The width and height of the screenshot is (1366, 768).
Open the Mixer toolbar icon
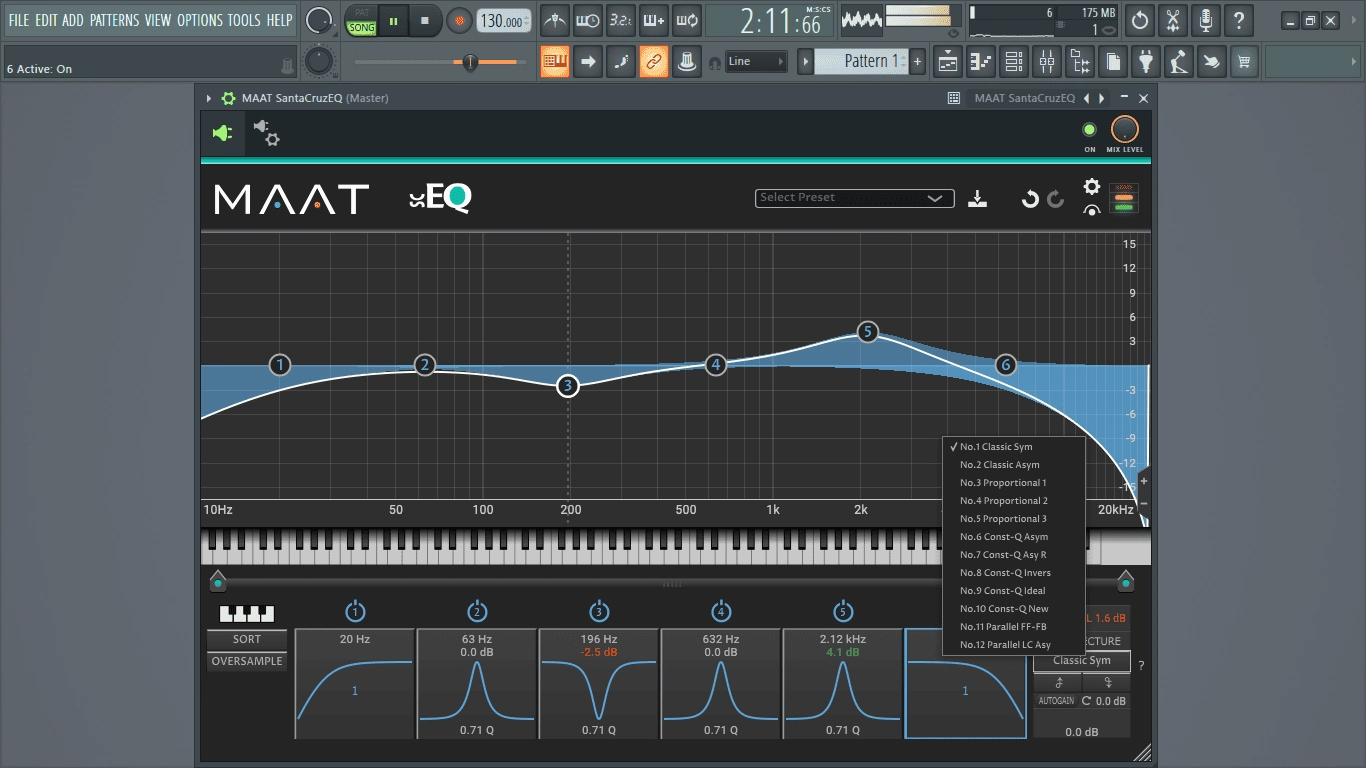pos(1047,61)
